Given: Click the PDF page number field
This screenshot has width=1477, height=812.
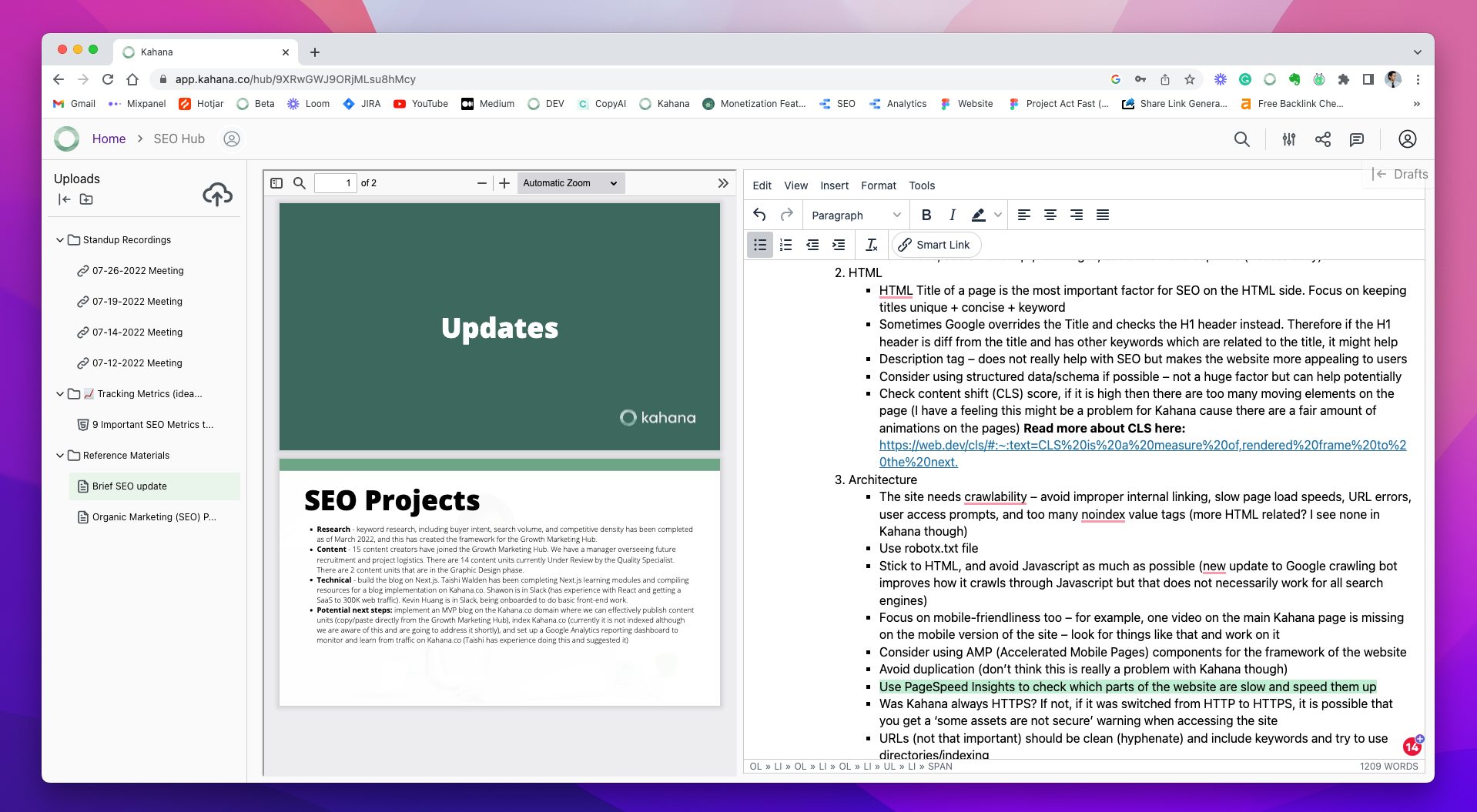Looking at the screenshot, I should 336,183.
